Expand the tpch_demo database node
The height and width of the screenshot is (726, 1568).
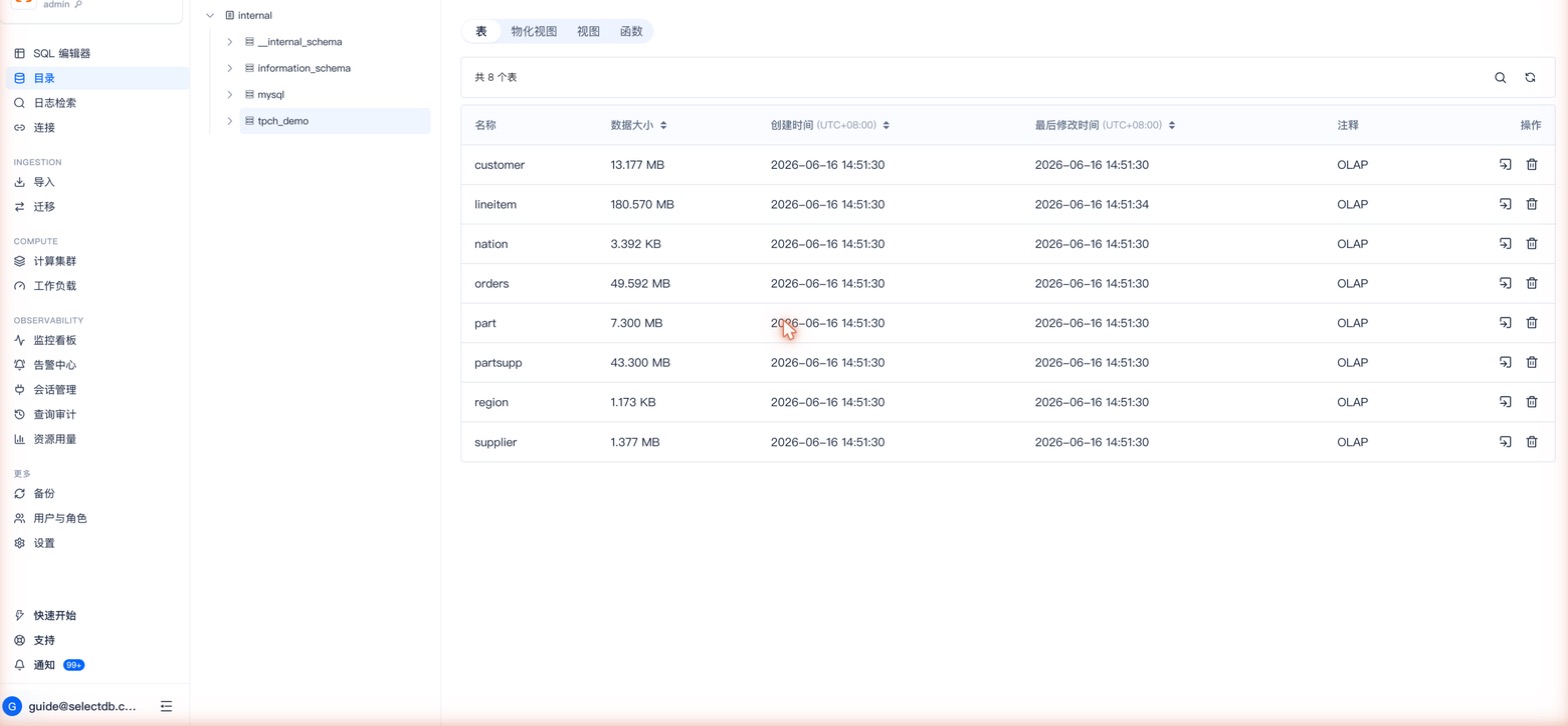coord(230,121)
